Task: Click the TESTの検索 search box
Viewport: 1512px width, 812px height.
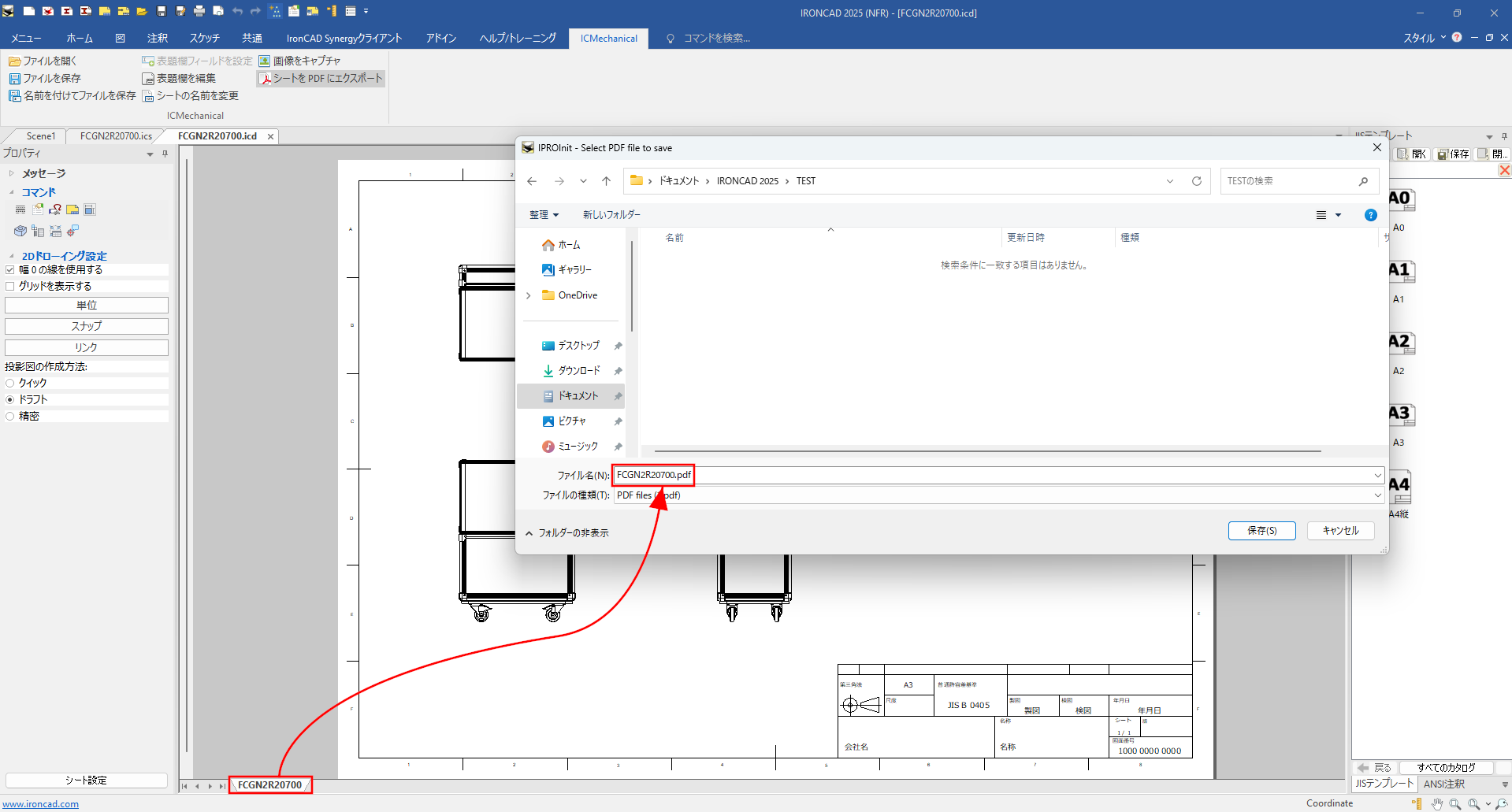Action: [1298, 181]
